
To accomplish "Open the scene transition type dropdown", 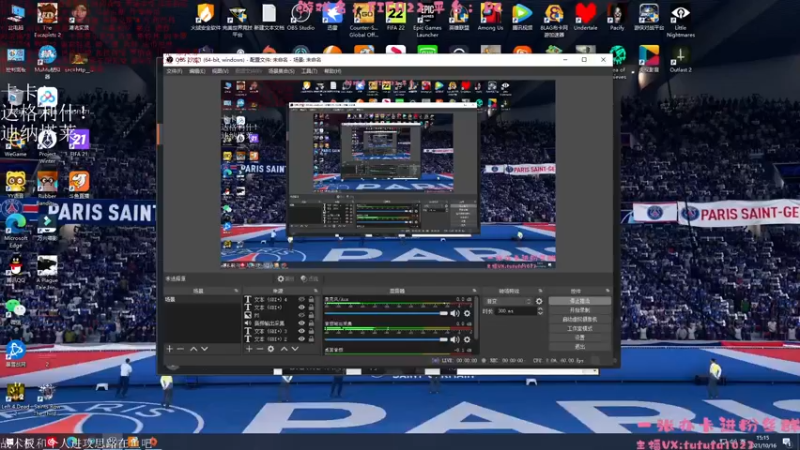I will (508, 301).
